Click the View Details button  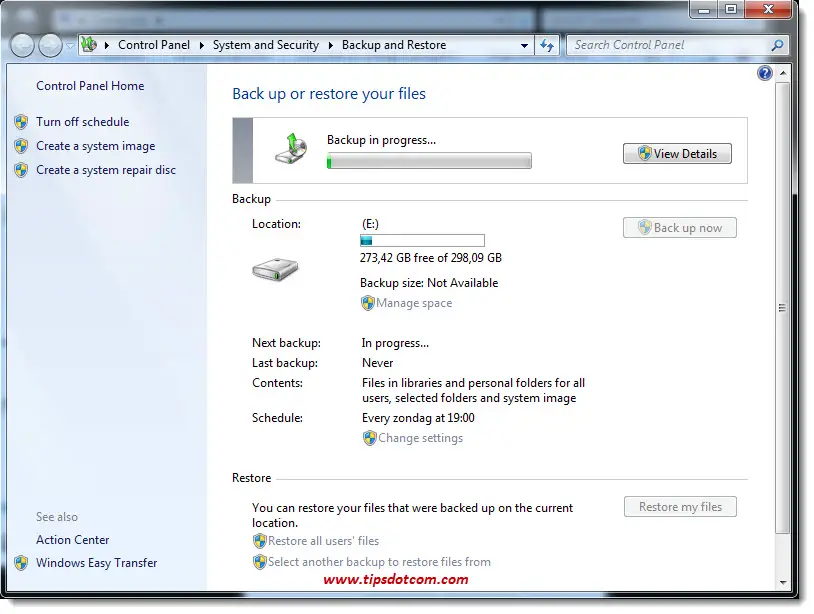click(677, 154)
